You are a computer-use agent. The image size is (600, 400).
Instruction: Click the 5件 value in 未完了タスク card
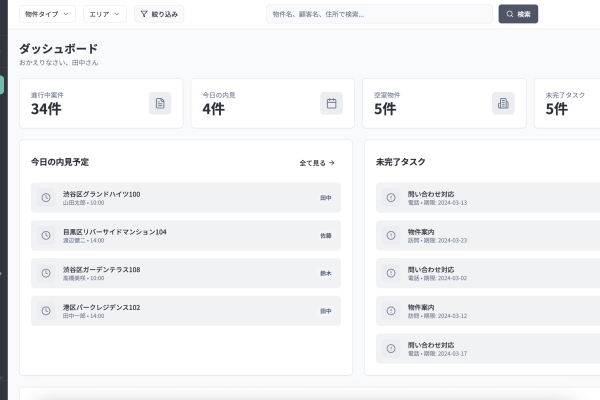557,109
